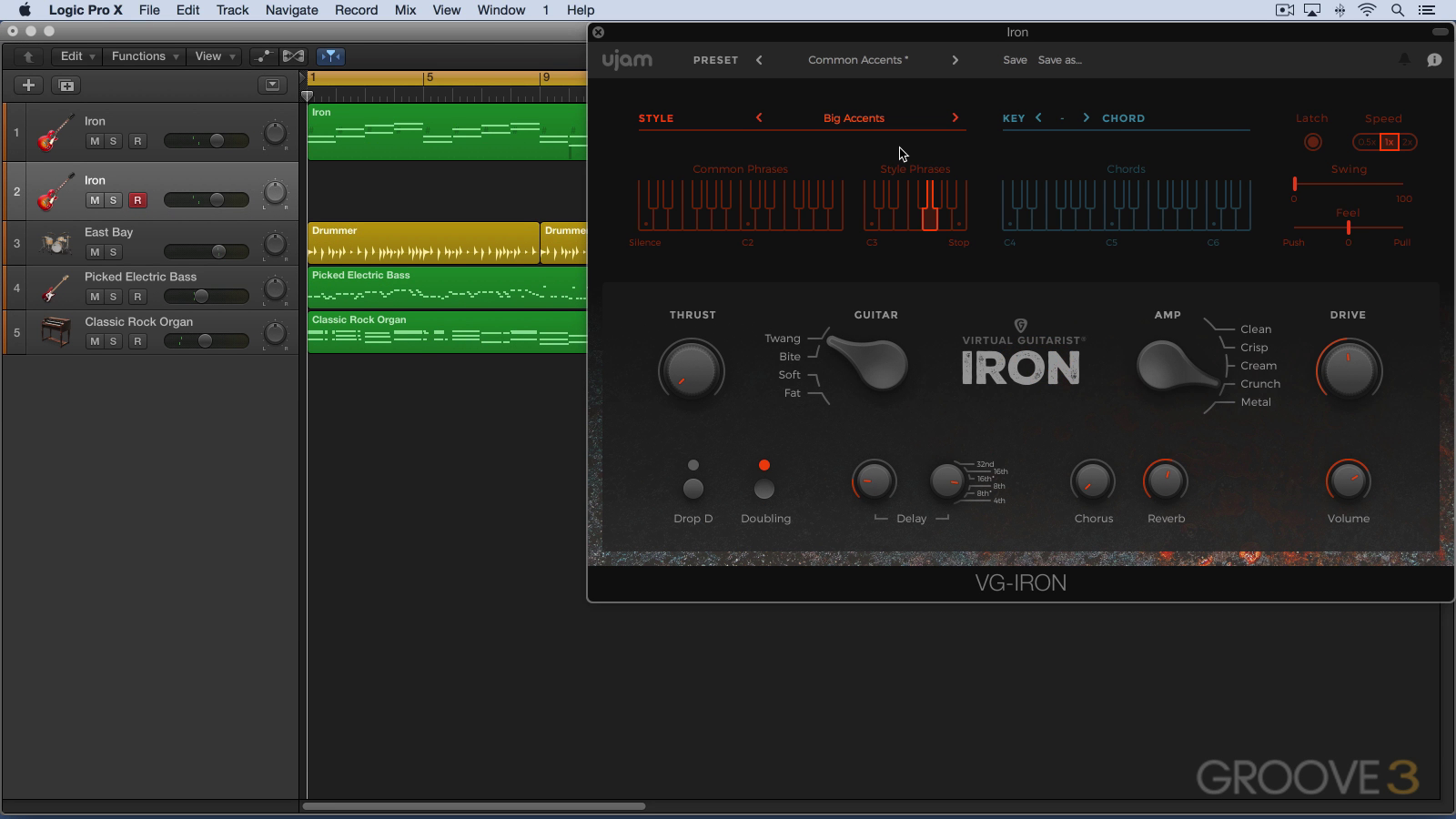Screen dimensions: 1456x819
Task: Click the Common Accents preset name
Action: click(857, 60)
